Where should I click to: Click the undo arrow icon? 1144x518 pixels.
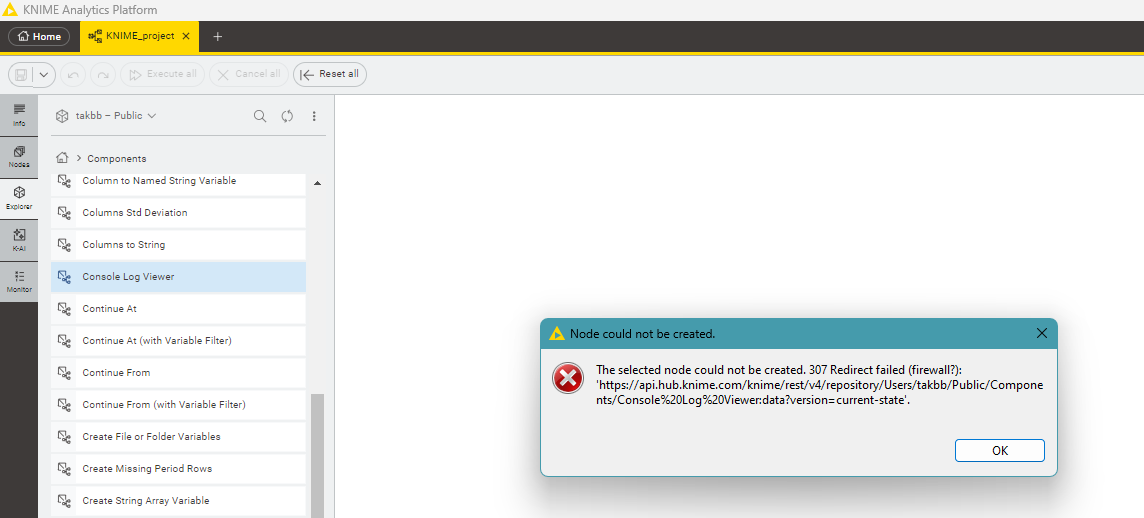[74, 74]
